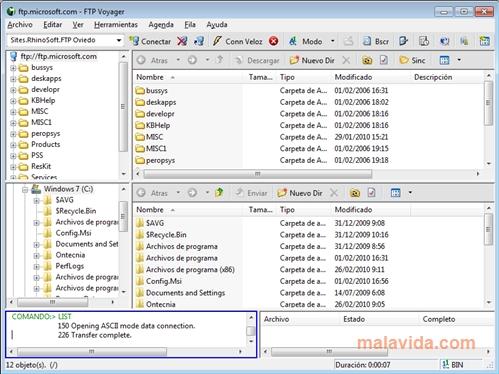Viewport: 499px width, 374px height.
Task: Click the Enviar upload button
Action: [251, 193]
